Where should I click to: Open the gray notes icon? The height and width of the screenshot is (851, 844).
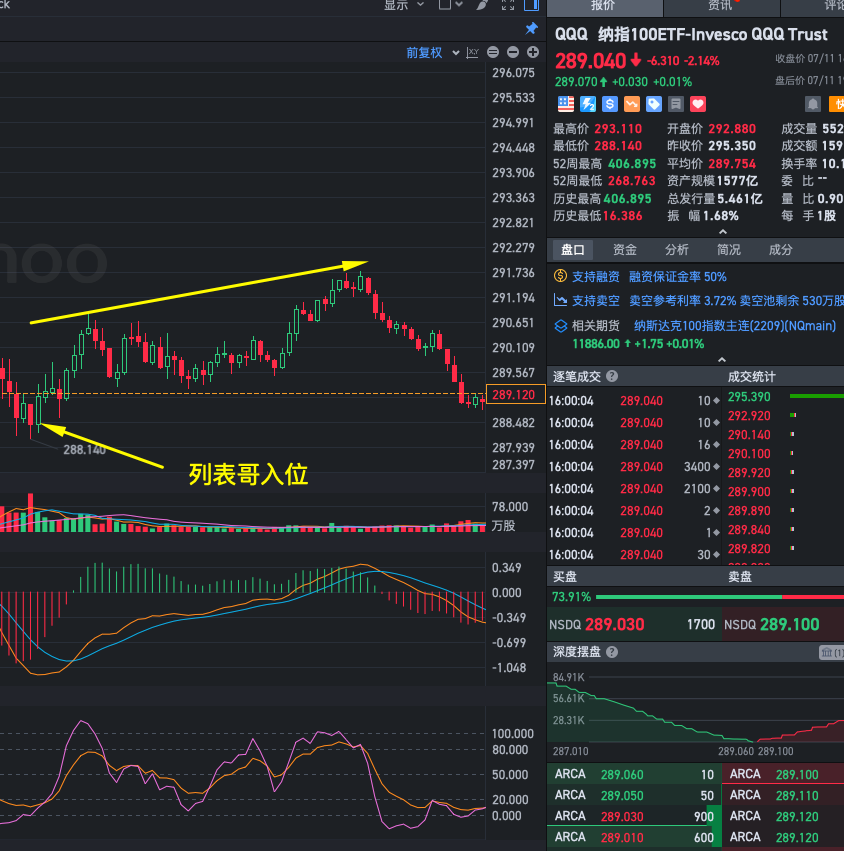(x=676, y=104)
